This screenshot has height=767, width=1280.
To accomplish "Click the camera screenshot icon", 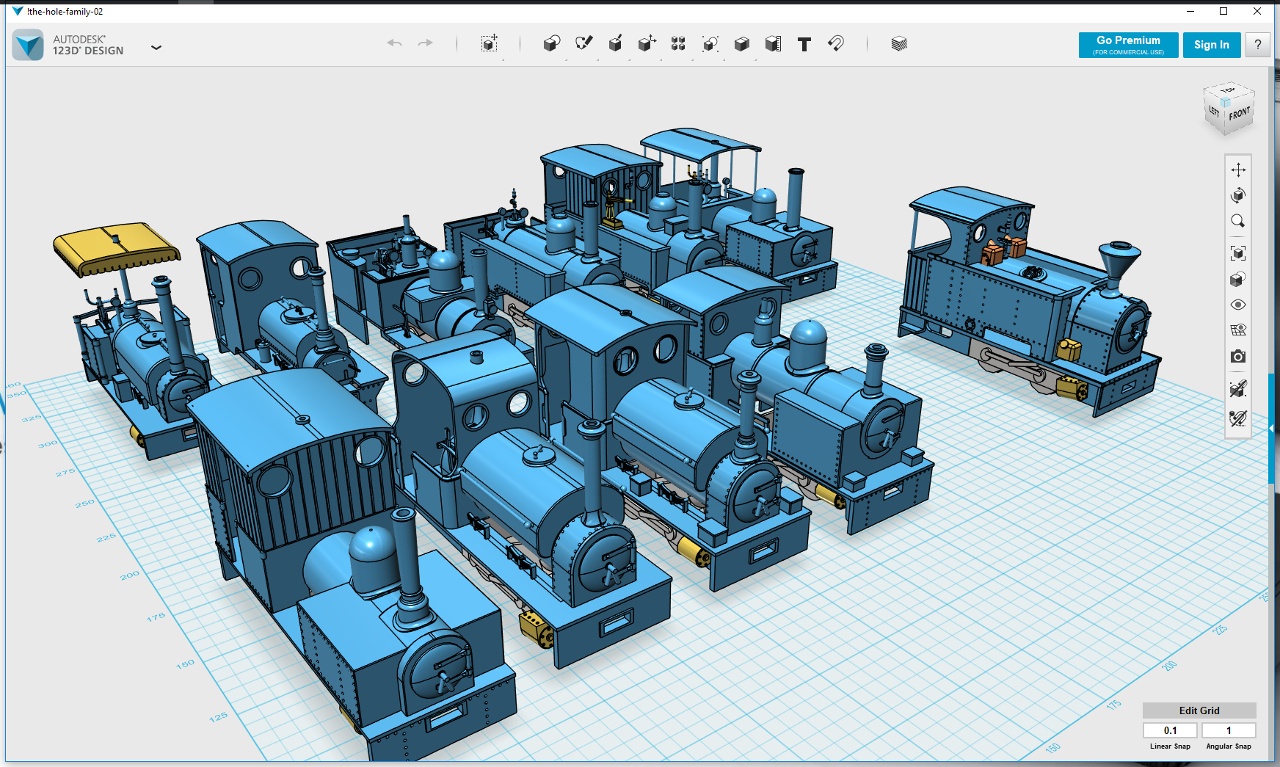I will 1238,356.
